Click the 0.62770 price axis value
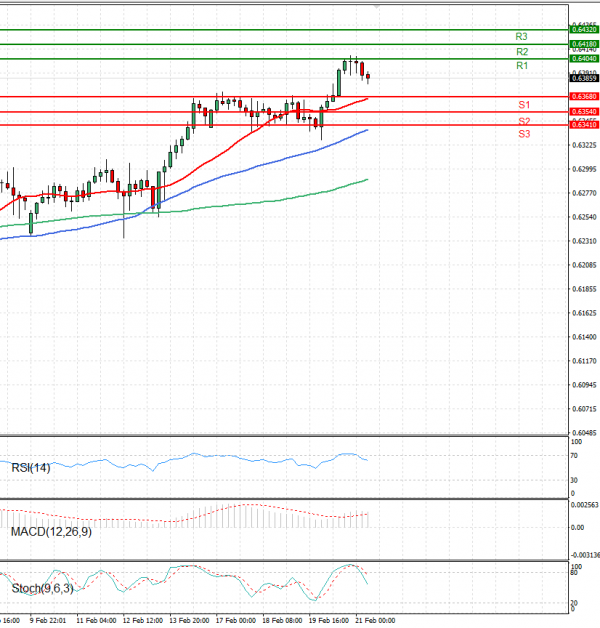This screenshot has height=628, width=600. pos(584,193)
